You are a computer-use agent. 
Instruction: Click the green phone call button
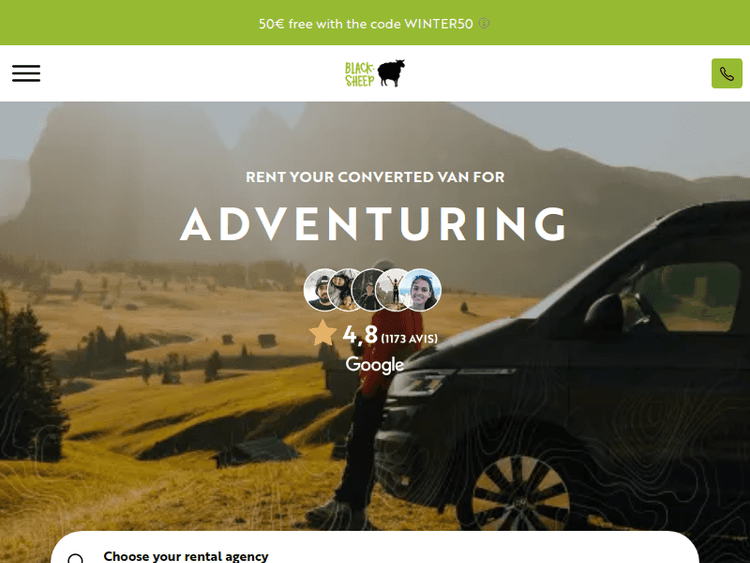[727, 73]
